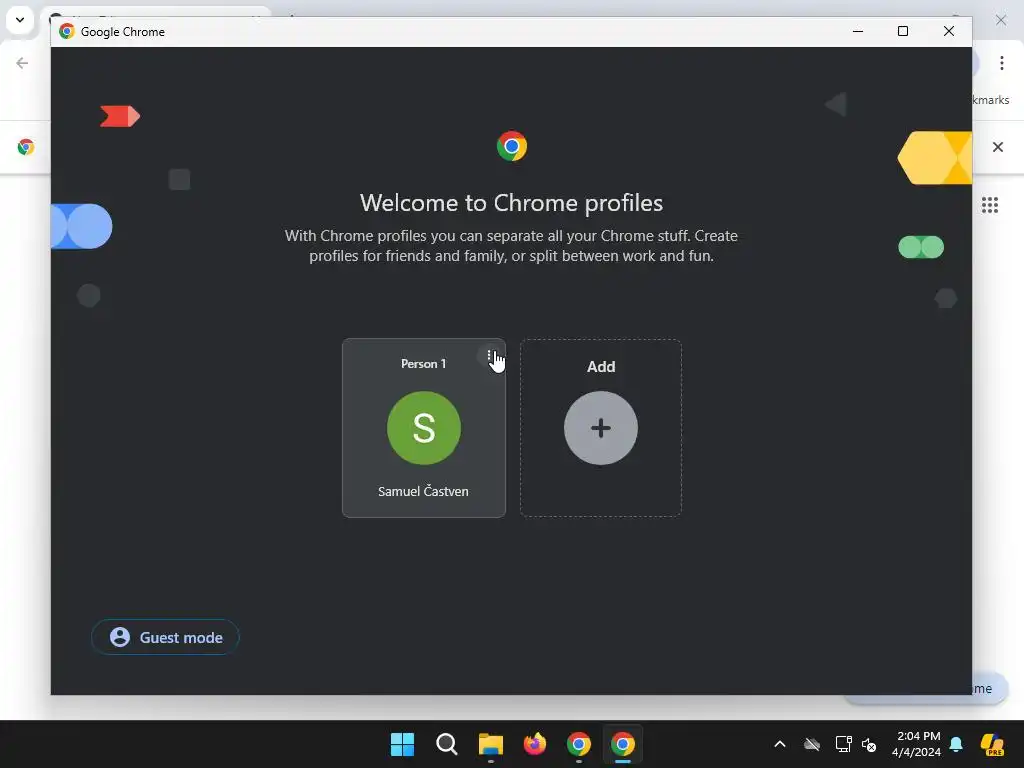Close the background Chrome window
The image size is (1024, 768).
coord(1000,20)
